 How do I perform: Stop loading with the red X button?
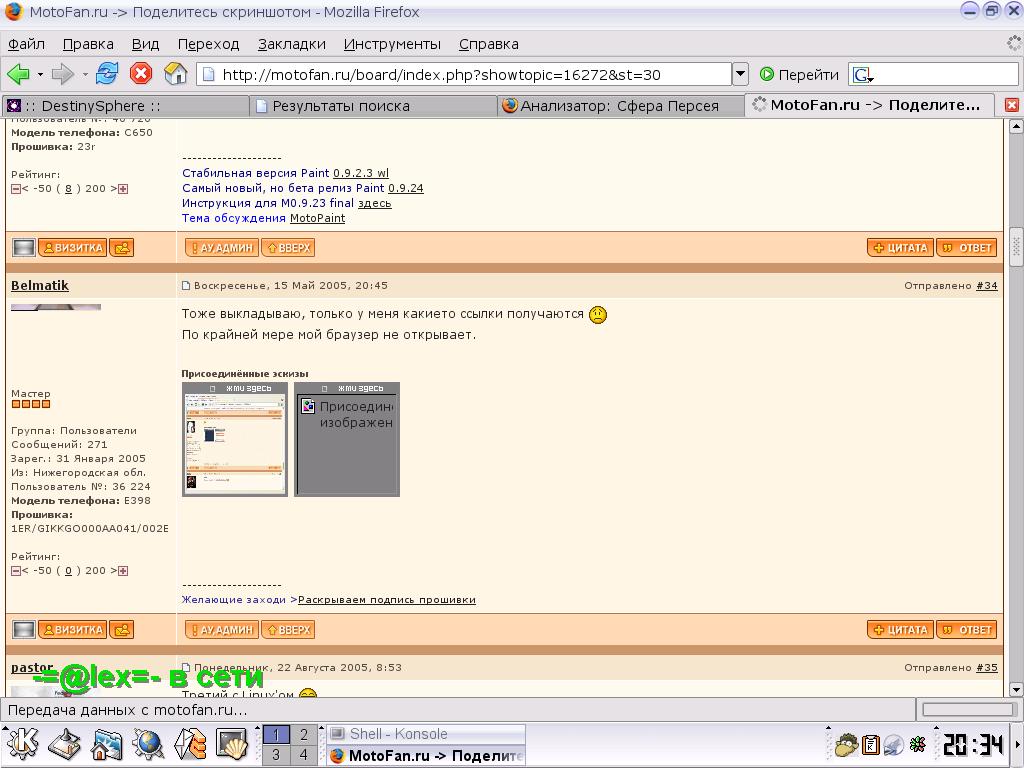140,73
